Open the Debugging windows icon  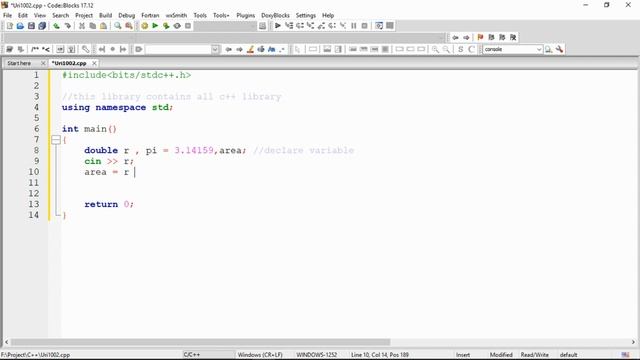[379, 26]
